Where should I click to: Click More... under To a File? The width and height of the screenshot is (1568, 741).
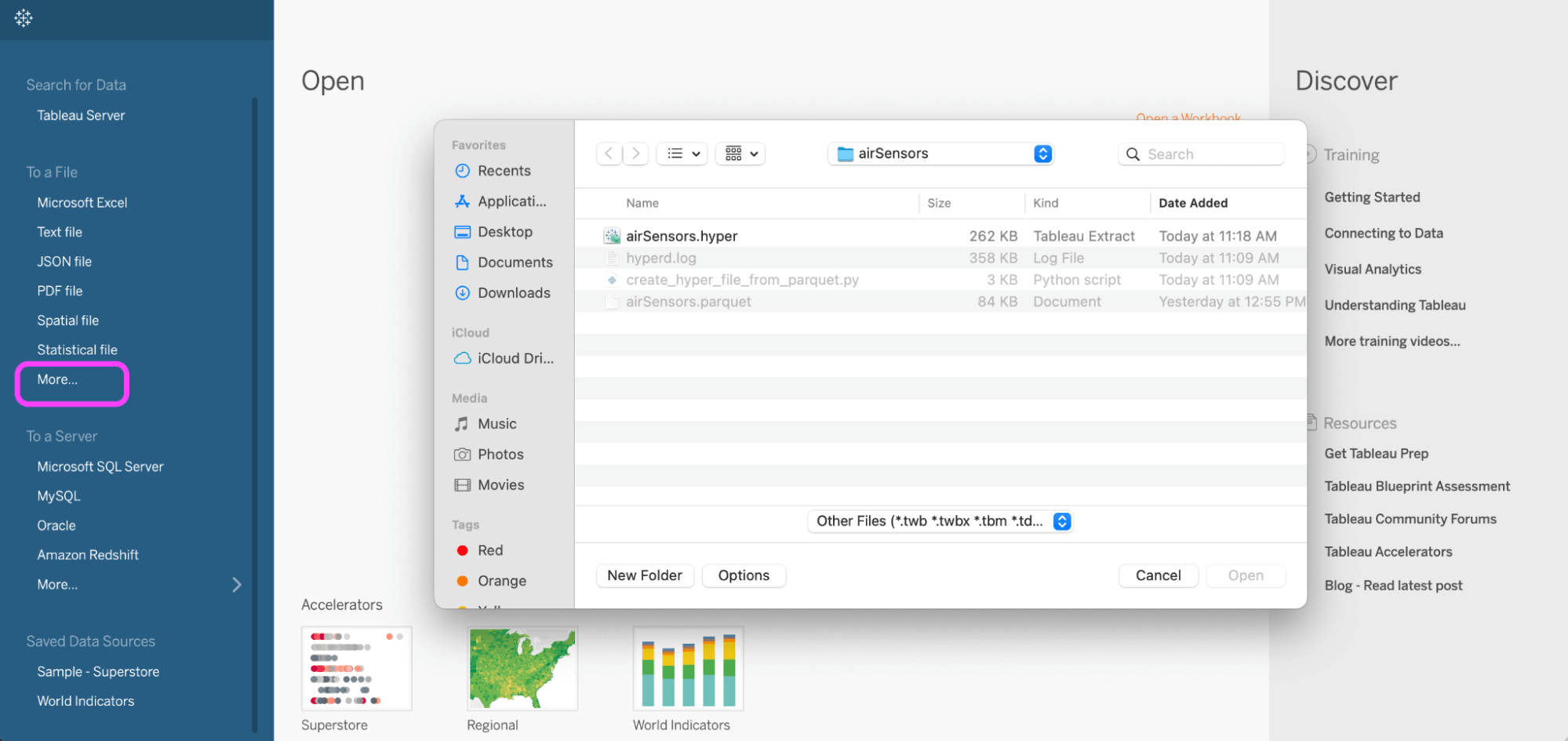(57, 380)
